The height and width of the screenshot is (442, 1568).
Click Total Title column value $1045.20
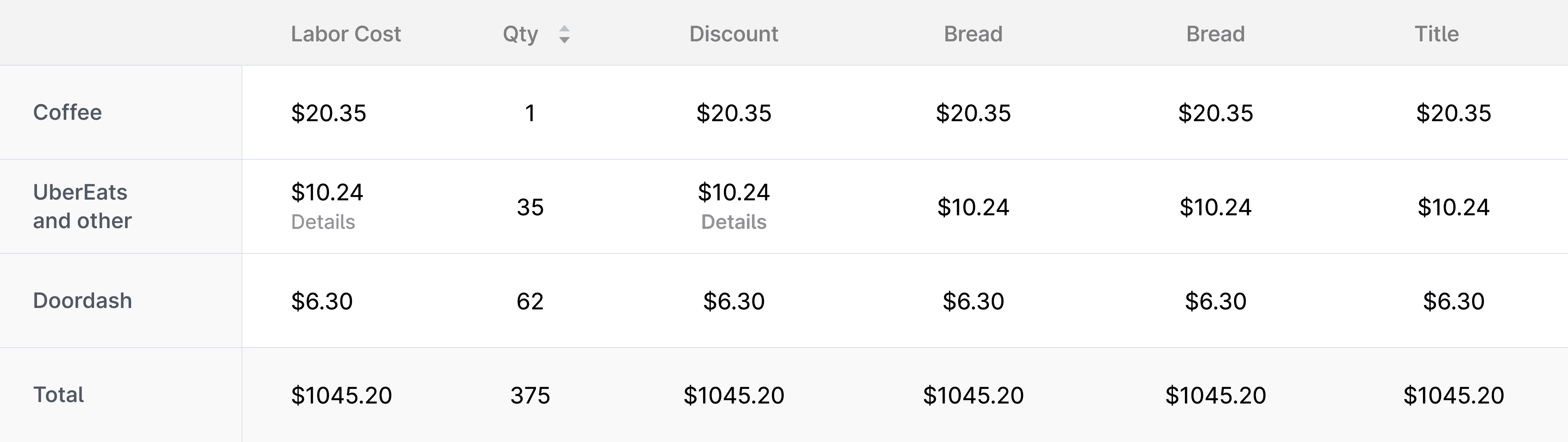[1453, 396]
